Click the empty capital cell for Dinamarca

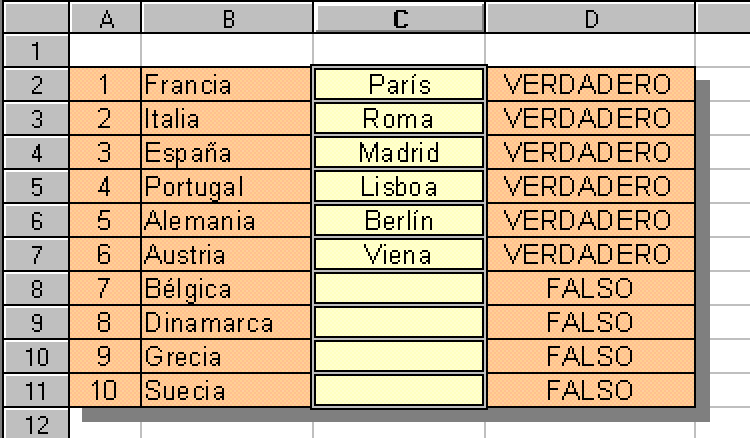tap(399, 323)
